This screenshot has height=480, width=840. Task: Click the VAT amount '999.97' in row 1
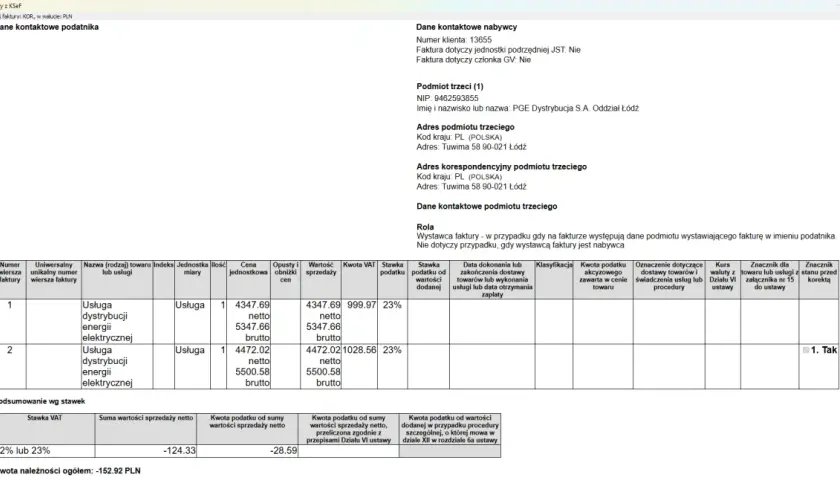point(362,305)
